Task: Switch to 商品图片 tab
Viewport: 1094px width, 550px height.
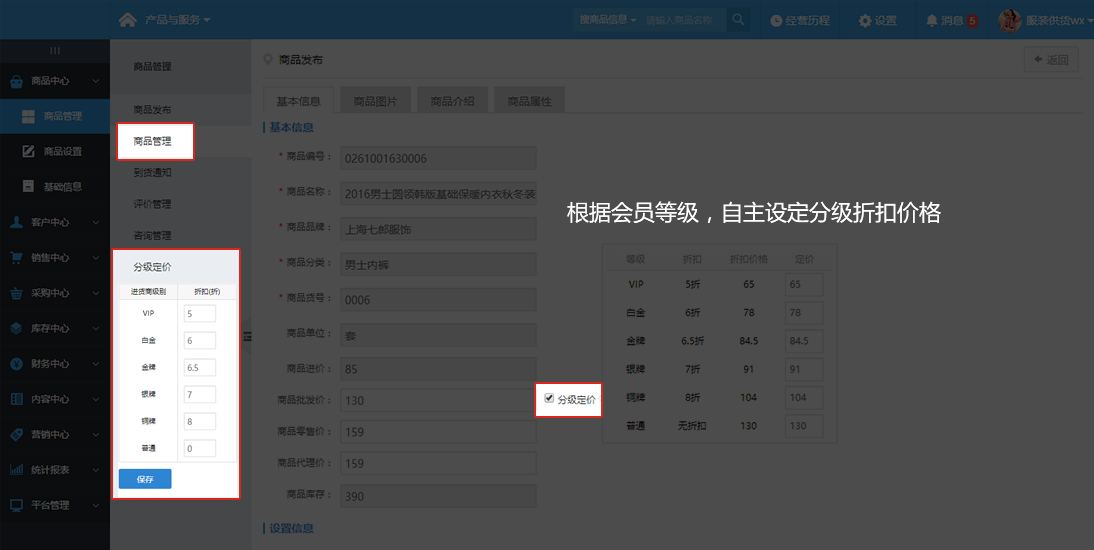Action: [375, 101]
